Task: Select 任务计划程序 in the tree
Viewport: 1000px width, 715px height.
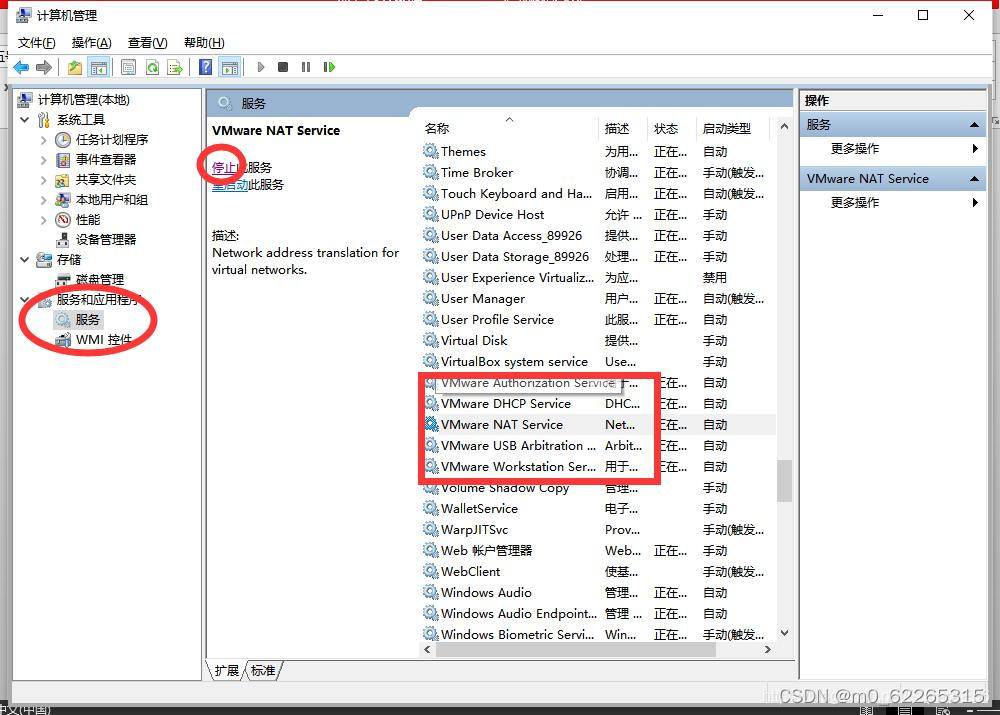Action: [112, 140]
